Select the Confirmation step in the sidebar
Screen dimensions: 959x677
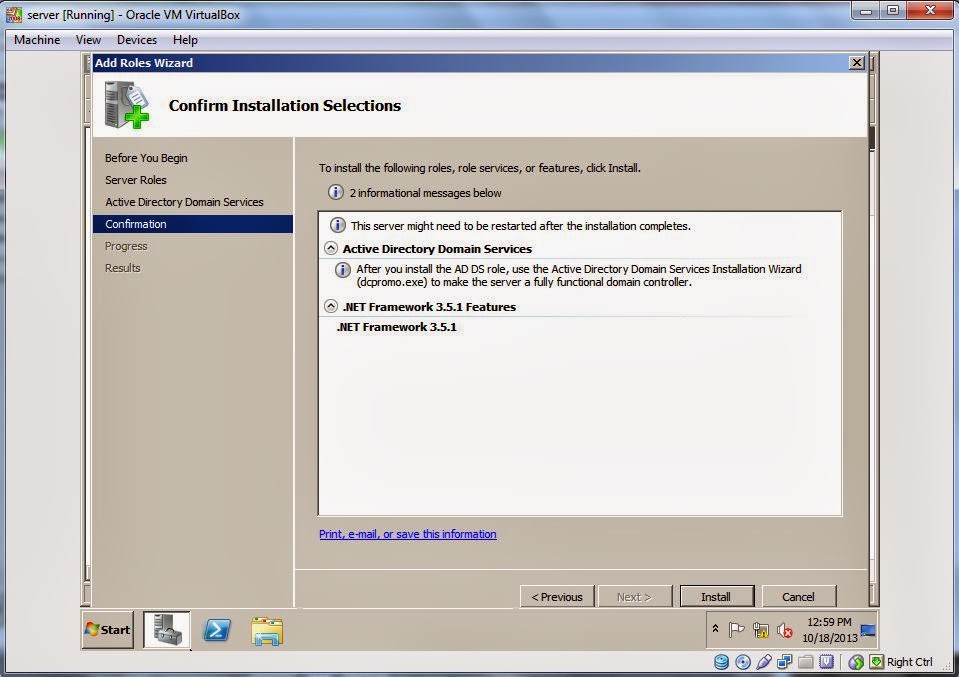tap(193, 224)
